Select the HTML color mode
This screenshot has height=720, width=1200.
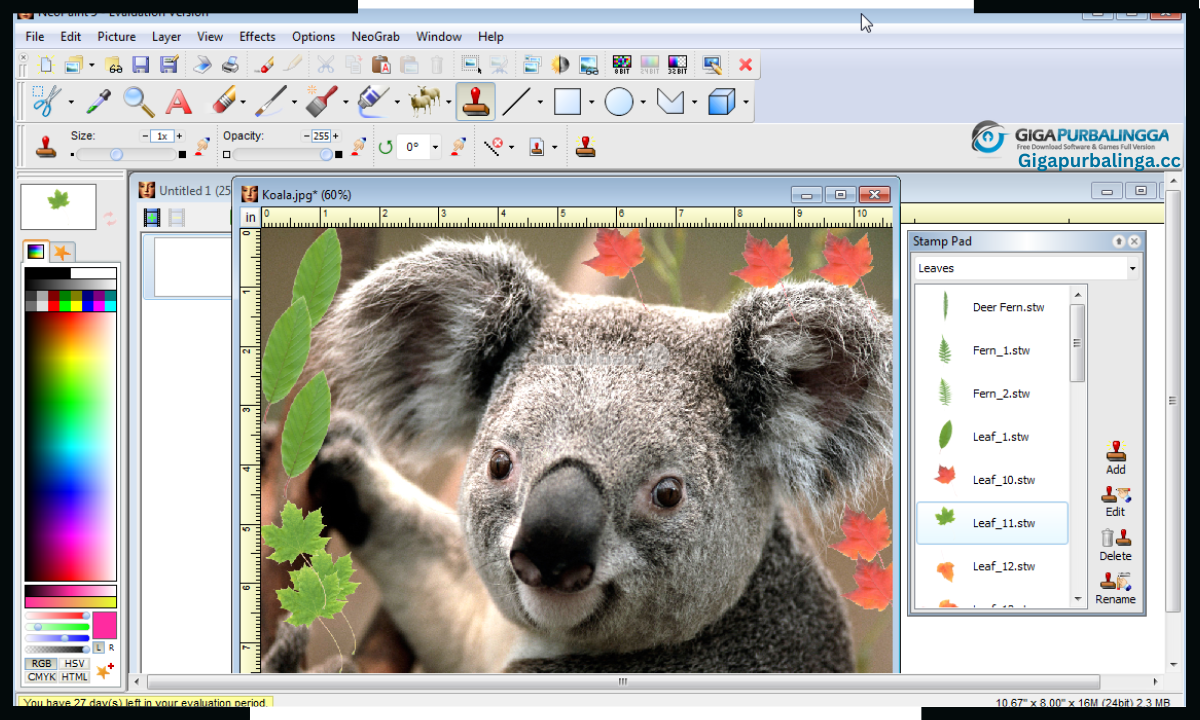[x=75, y=677]
